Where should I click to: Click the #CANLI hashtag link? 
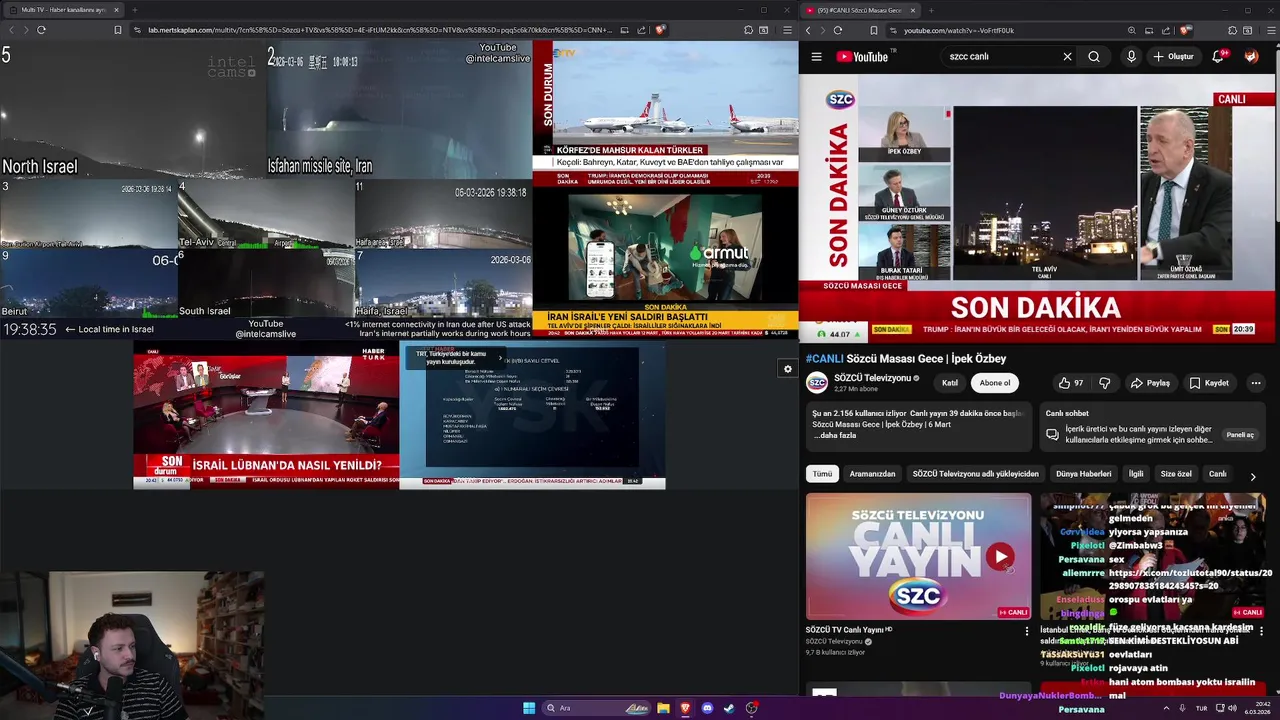tap(825, 359)
